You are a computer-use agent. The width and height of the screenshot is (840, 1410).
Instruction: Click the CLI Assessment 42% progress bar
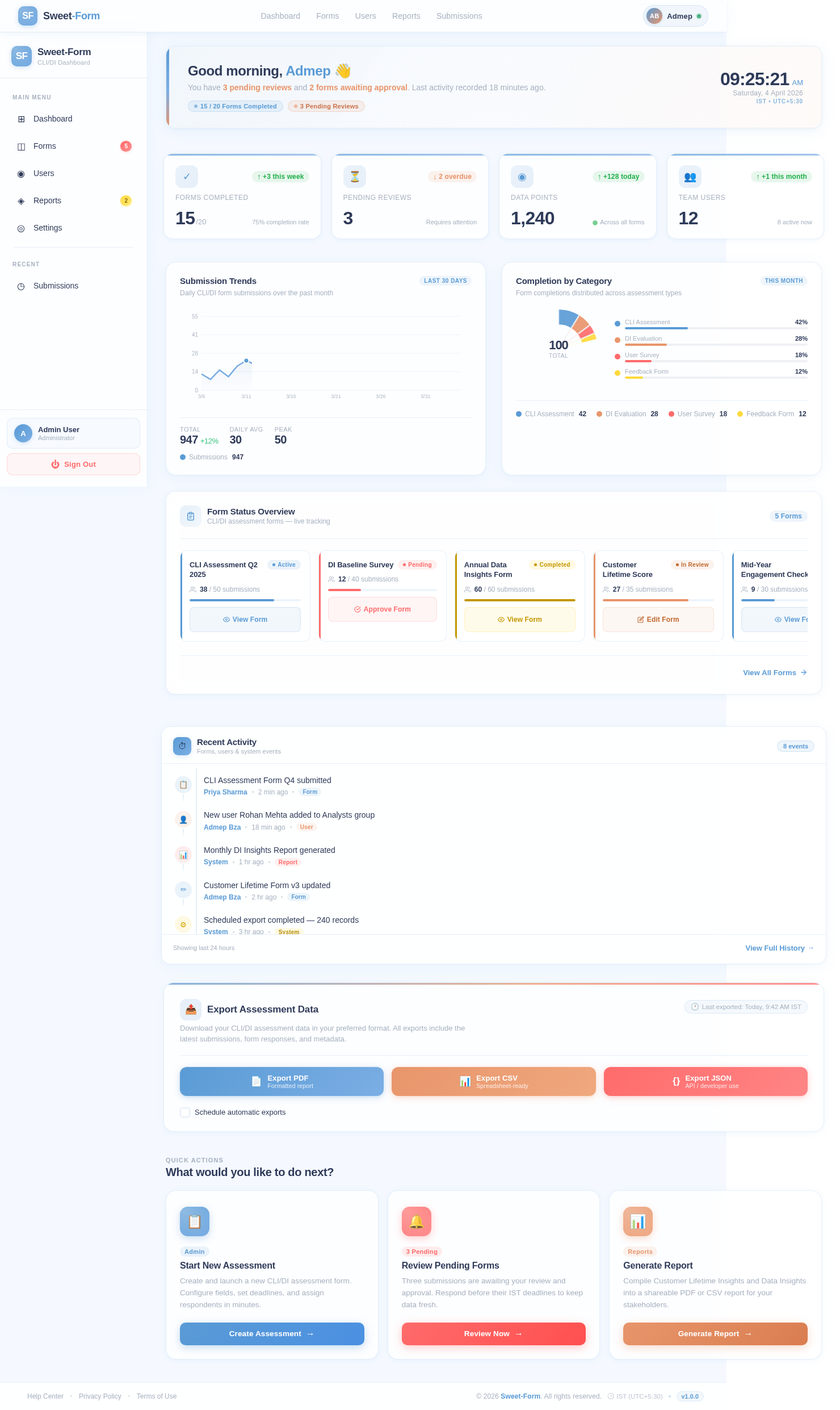pyautogui.click(x=716, y=328)
